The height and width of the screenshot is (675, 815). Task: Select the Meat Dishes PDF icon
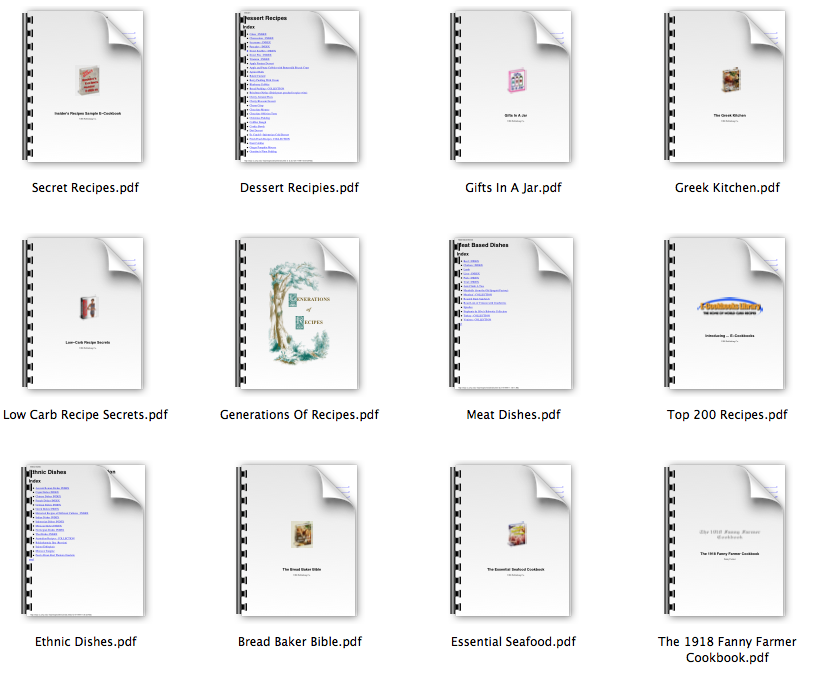point(513,314)
